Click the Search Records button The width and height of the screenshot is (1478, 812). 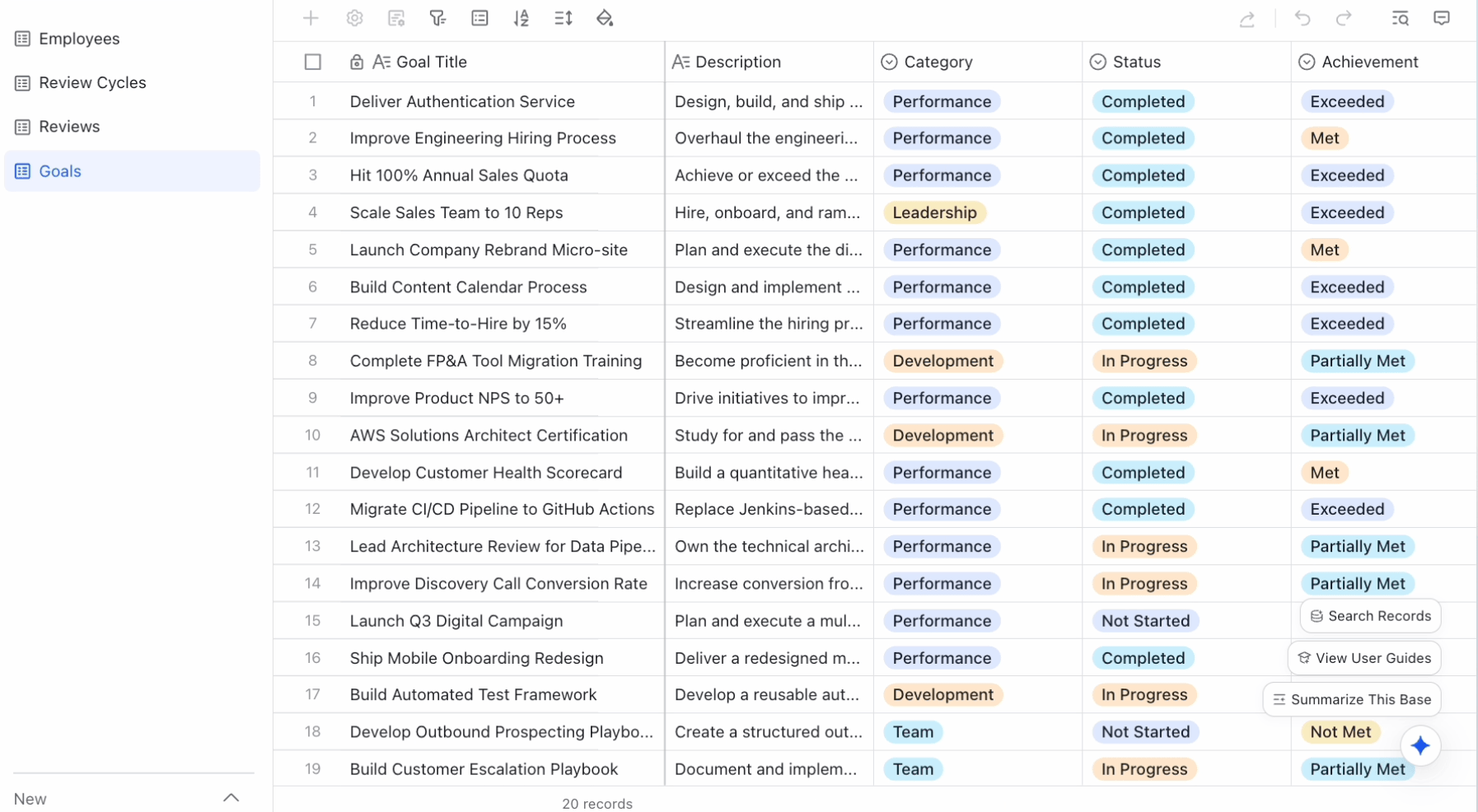tap(1371, 616)
